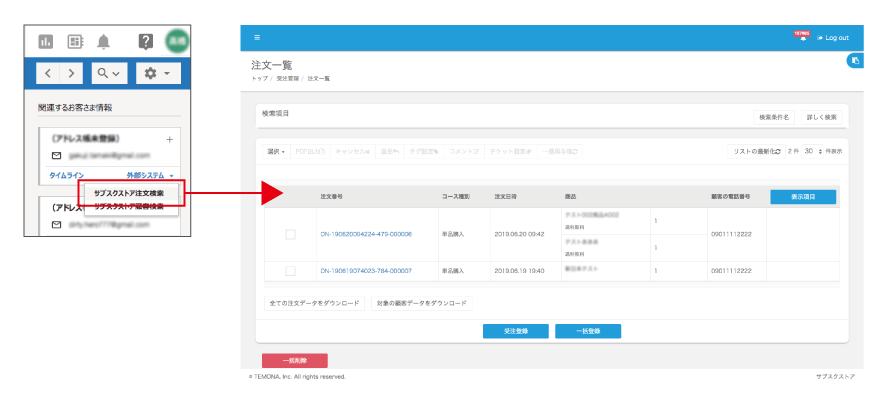The width and height of the screenshot is (893, 406).
Task: Check the box for order ending 000007
Action: pyautogui.click(x=290, y=271)
